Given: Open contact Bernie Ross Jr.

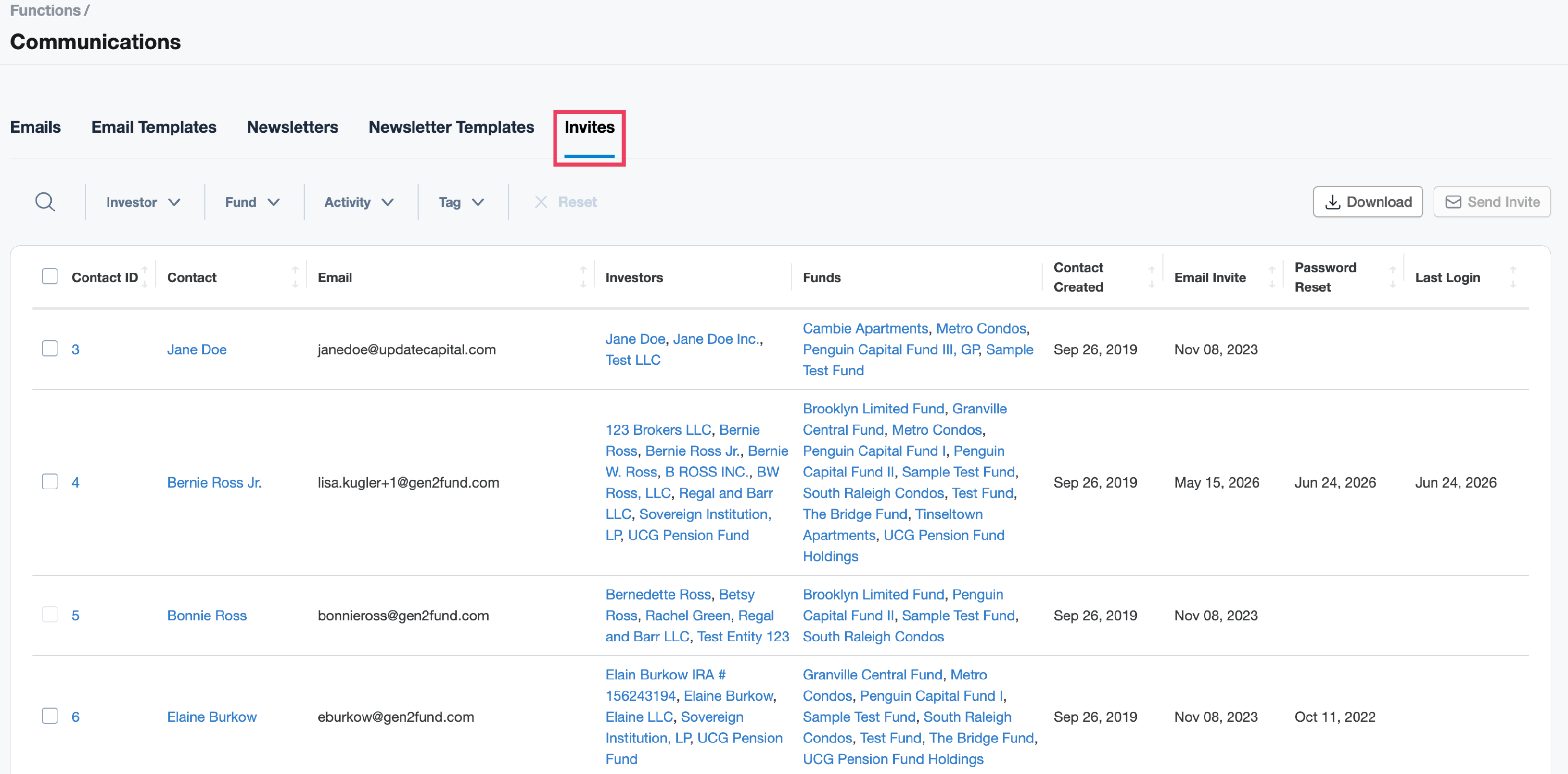Looking at the screenshot, I should (x=214, y=482).
